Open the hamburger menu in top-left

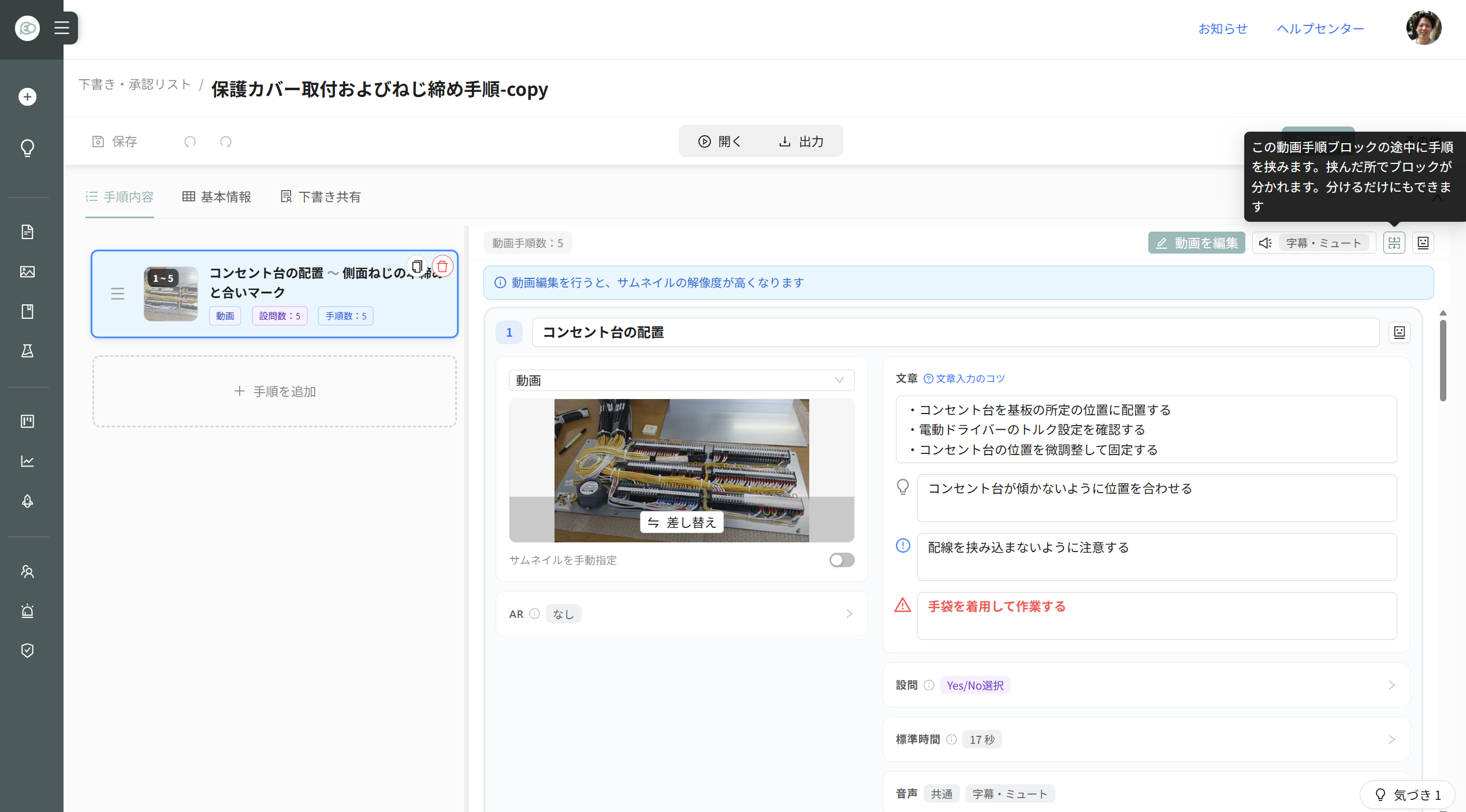pos(62,28)
